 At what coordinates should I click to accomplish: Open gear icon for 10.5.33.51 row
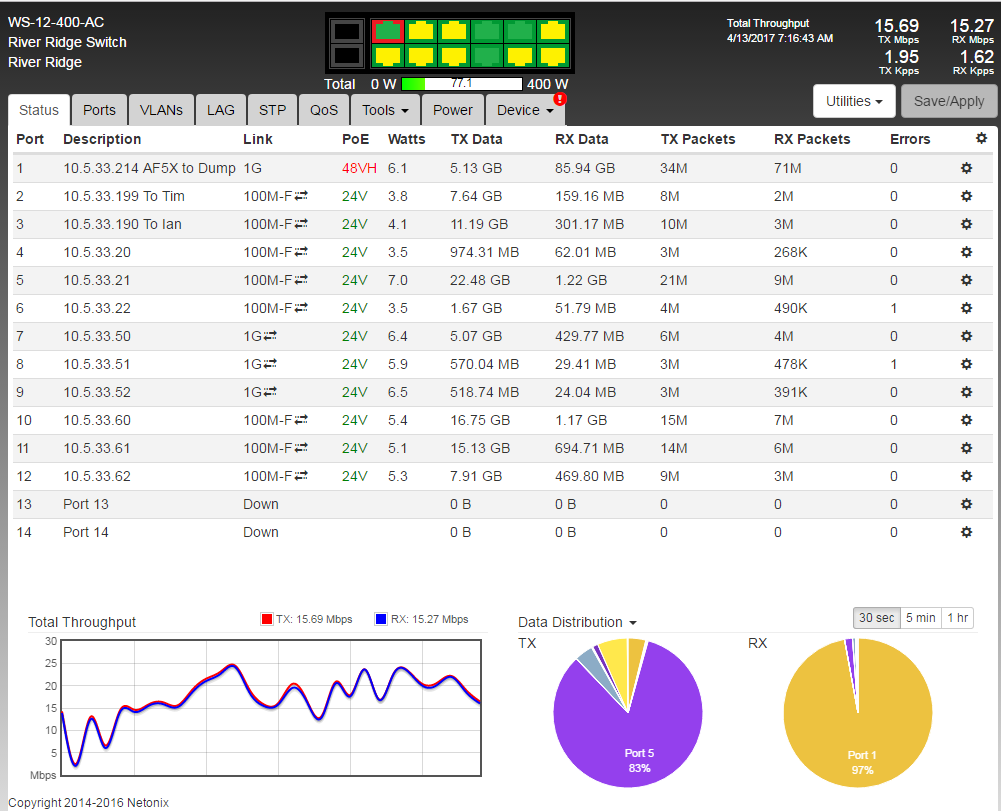966,364
